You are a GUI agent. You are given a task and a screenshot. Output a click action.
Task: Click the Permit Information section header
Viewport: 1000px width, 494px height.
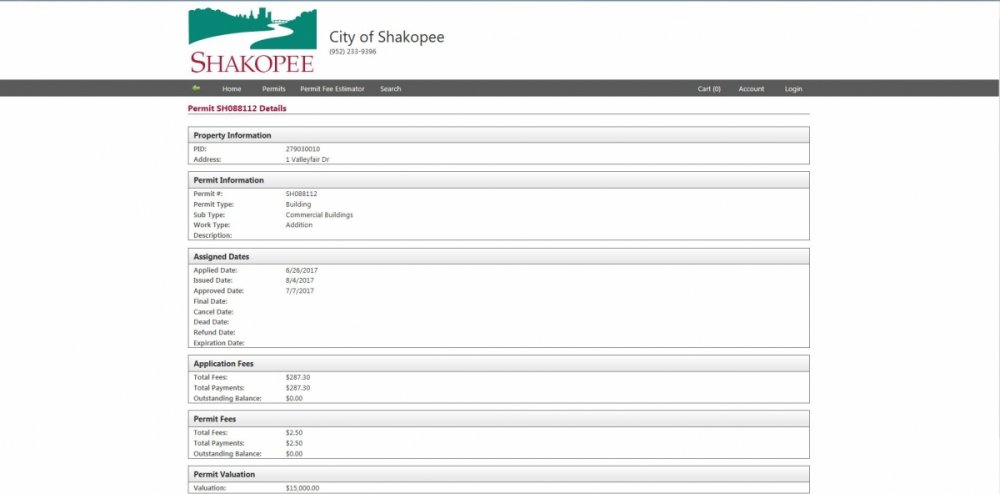click(228, 180)
